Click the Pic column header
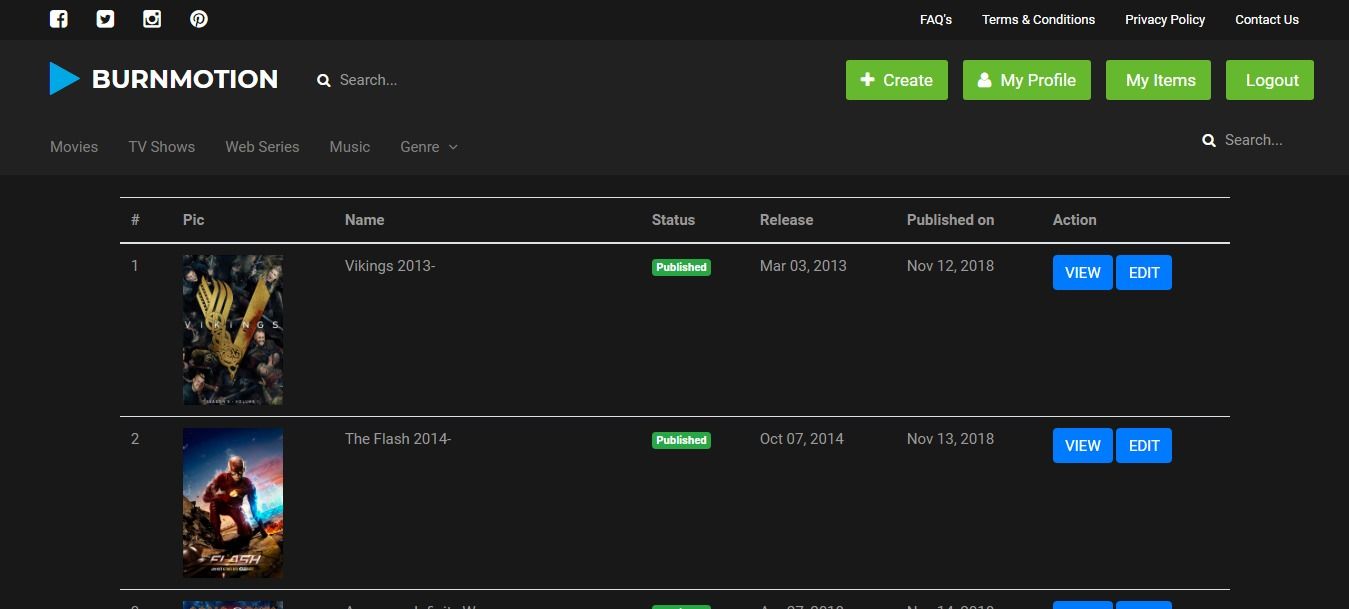 point(193,220)
